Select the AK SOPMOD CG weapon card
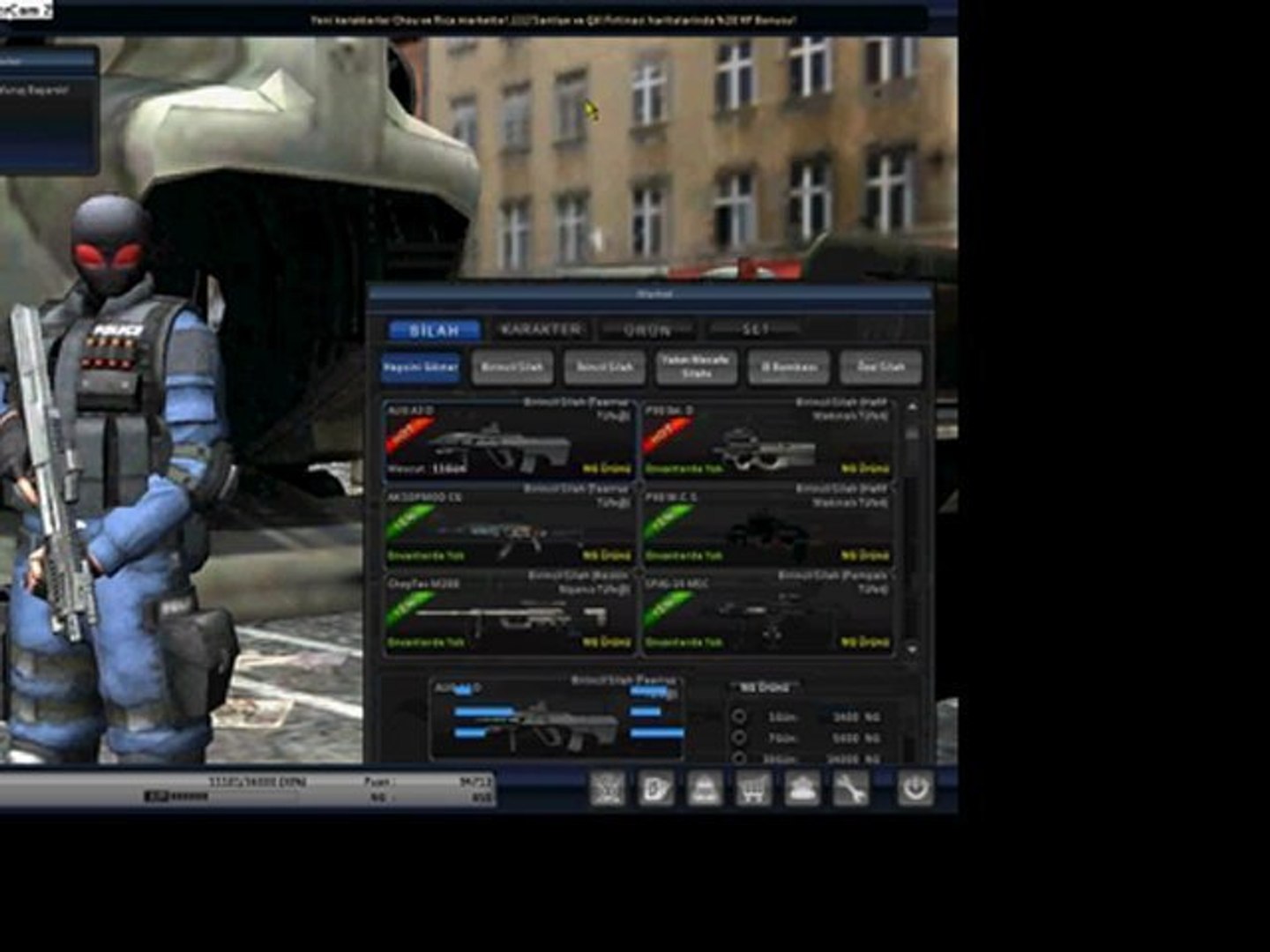 510,527
